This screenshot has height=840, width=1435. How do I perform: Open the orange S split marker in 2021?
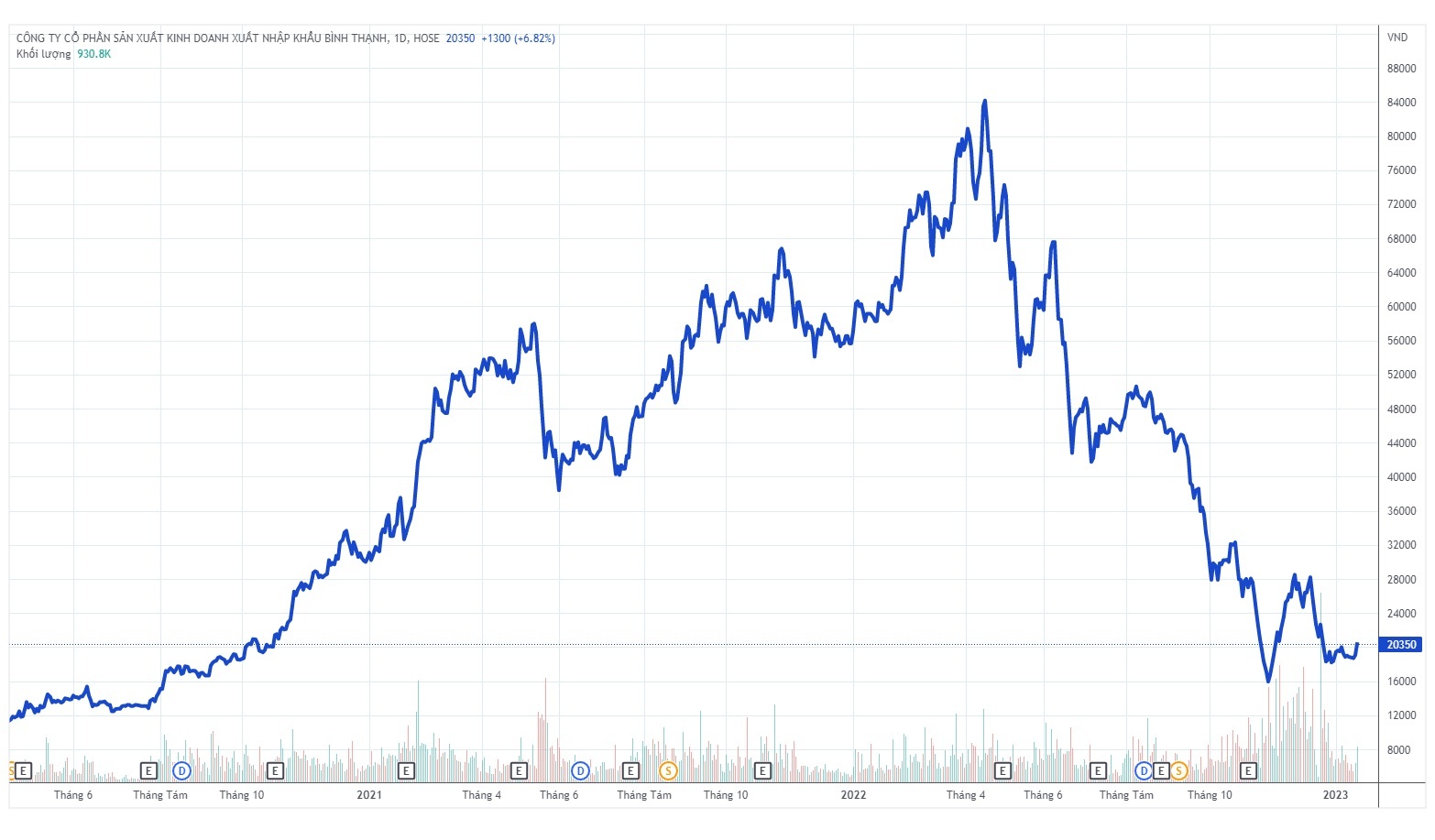point(668,770)
